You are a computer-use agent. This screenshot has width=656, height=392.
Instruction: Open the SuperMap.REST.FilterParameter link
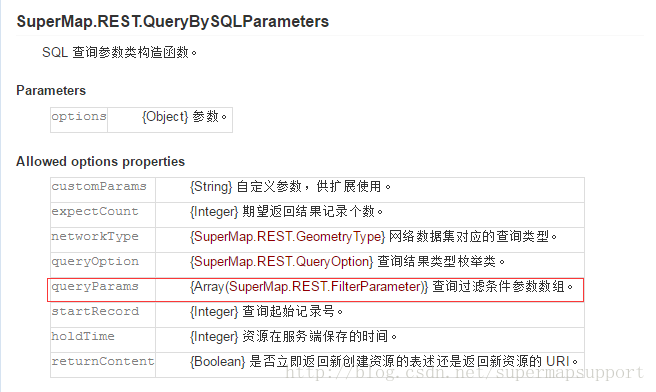coord(325,287)
